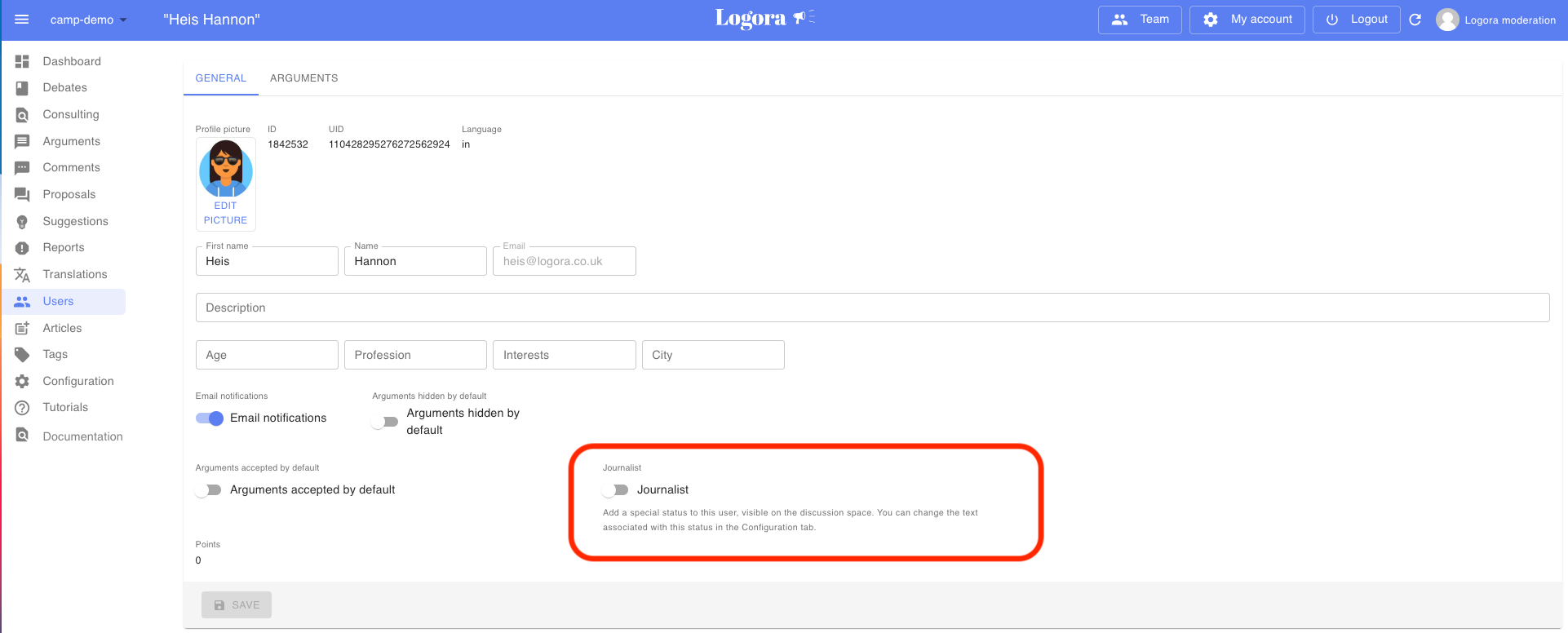
Task: Open the Suggestions lightbulb icon
Action: click(22, 222)
